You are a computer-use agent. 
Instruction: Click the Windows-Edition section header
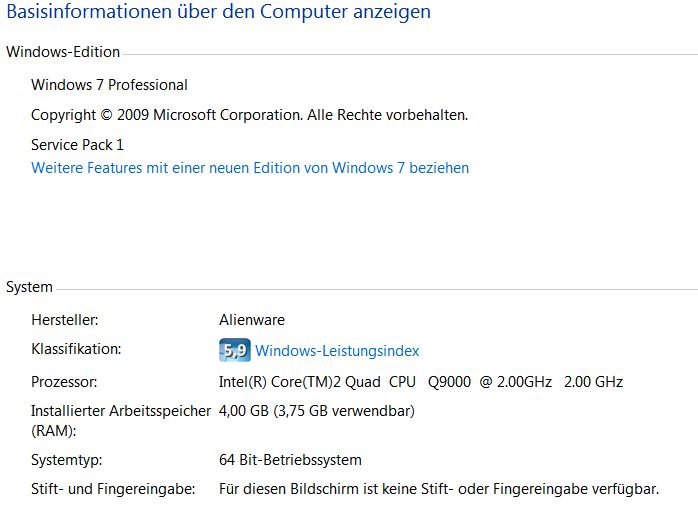(x=63, y=52)
